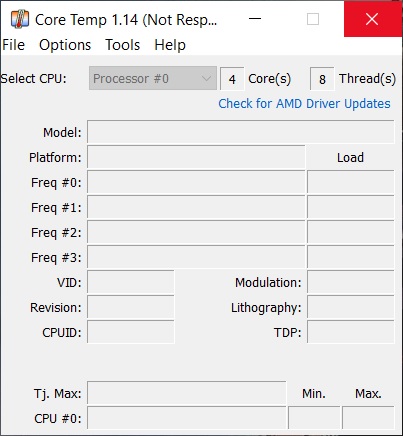Expand the Processor #0 dropdown
403x436 pixels.
coord(153,79)
